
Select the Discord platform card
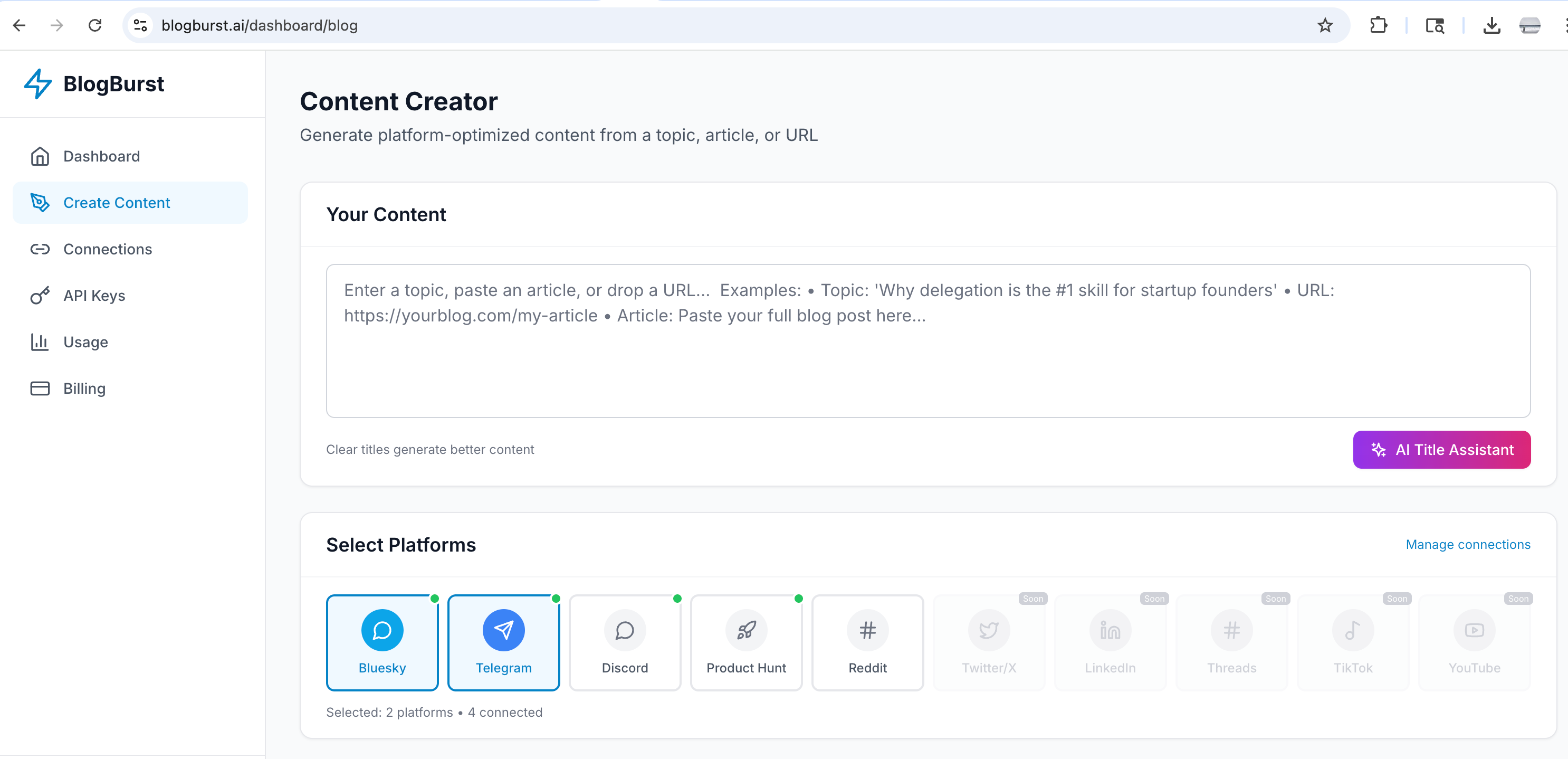coord(625,642)
